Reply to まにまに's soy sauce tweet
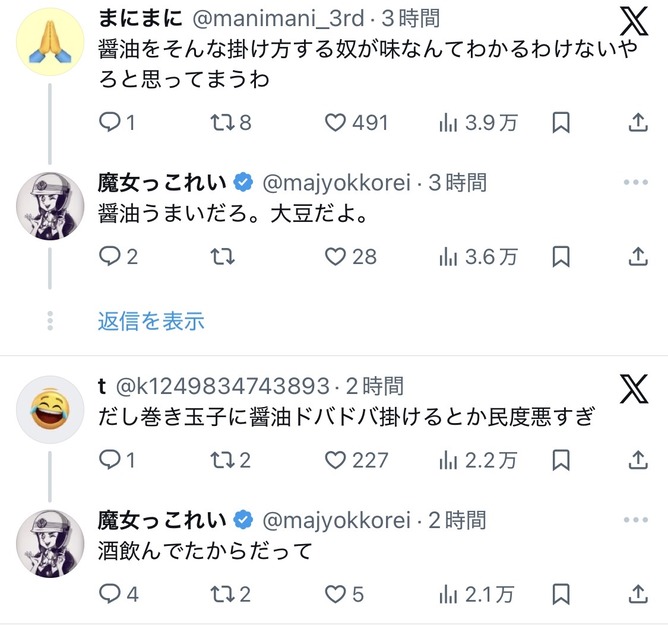The image size is (668, 626). [110, 122]
